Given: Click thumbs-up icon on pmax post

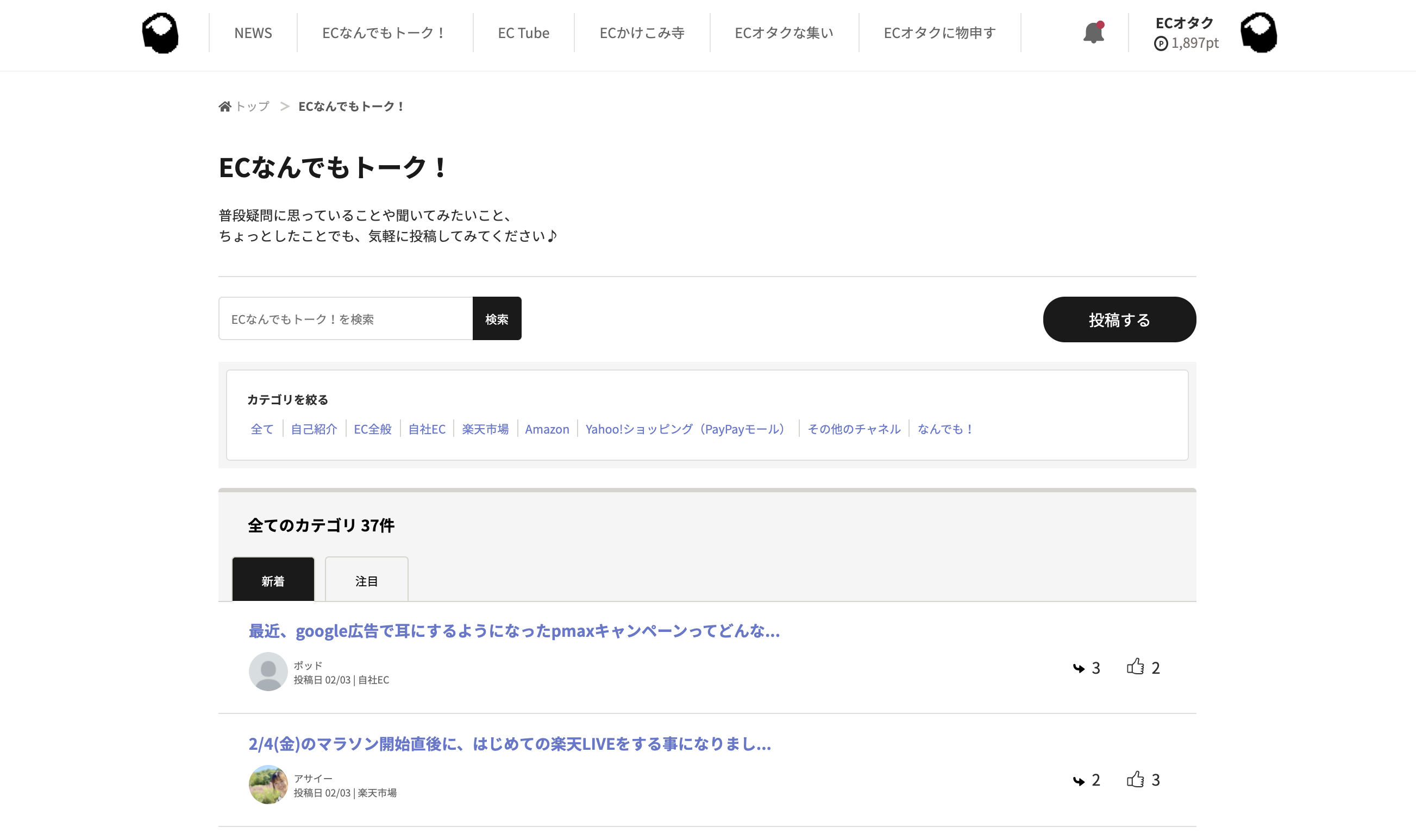Looking at the screenshot, I should click(1135, 667).
